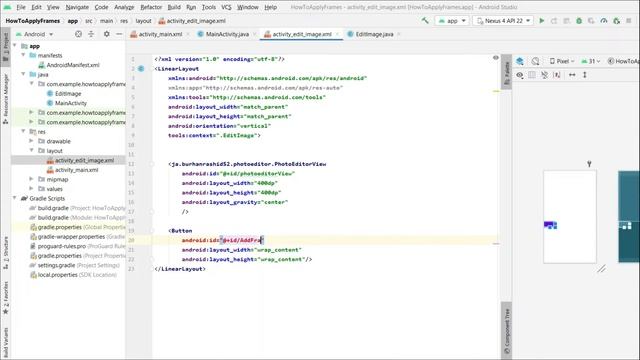Toggle the autoconnect magnet icon
This screenshot has height=360, width=640.
tap(544, 75)
